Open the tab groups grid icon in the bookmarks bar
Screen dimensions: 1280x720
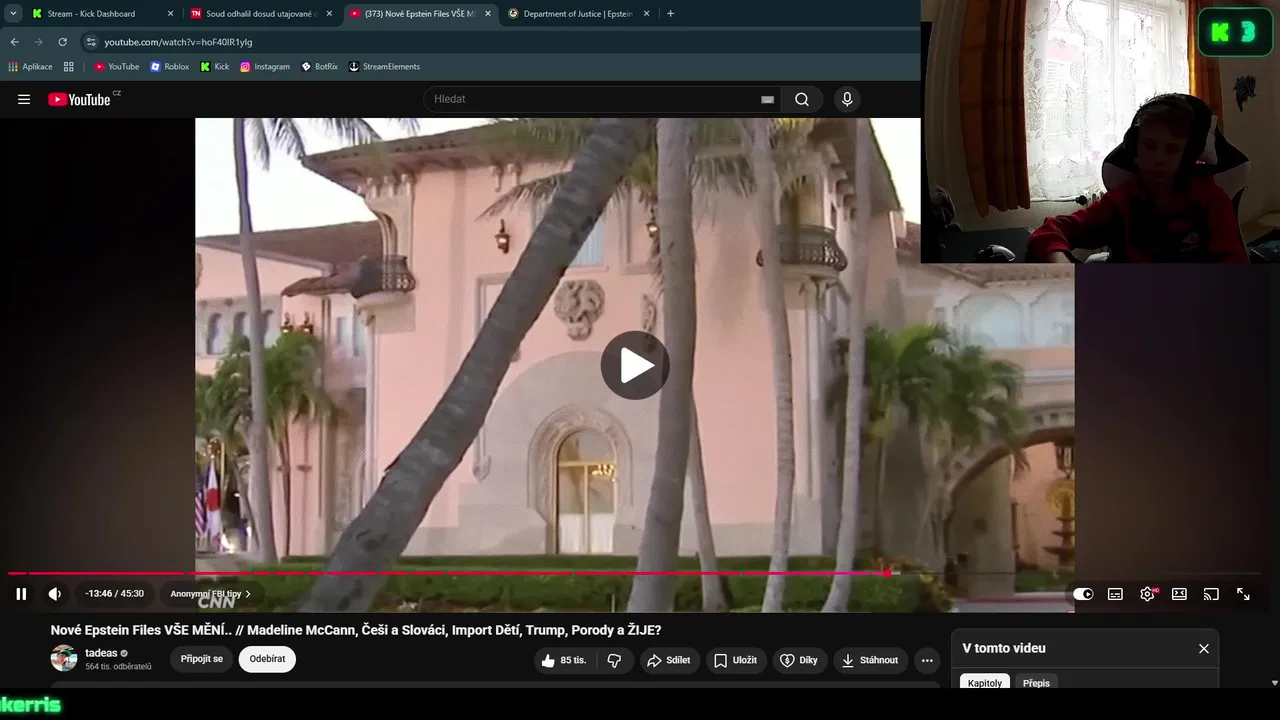point(69,67)
